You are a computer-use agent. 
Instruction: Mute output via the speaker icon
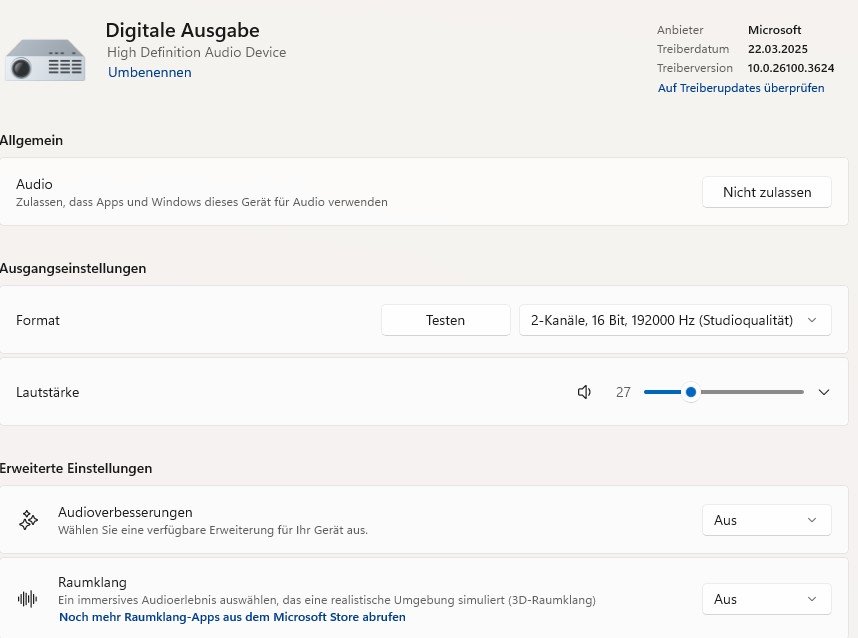[585, 392]
